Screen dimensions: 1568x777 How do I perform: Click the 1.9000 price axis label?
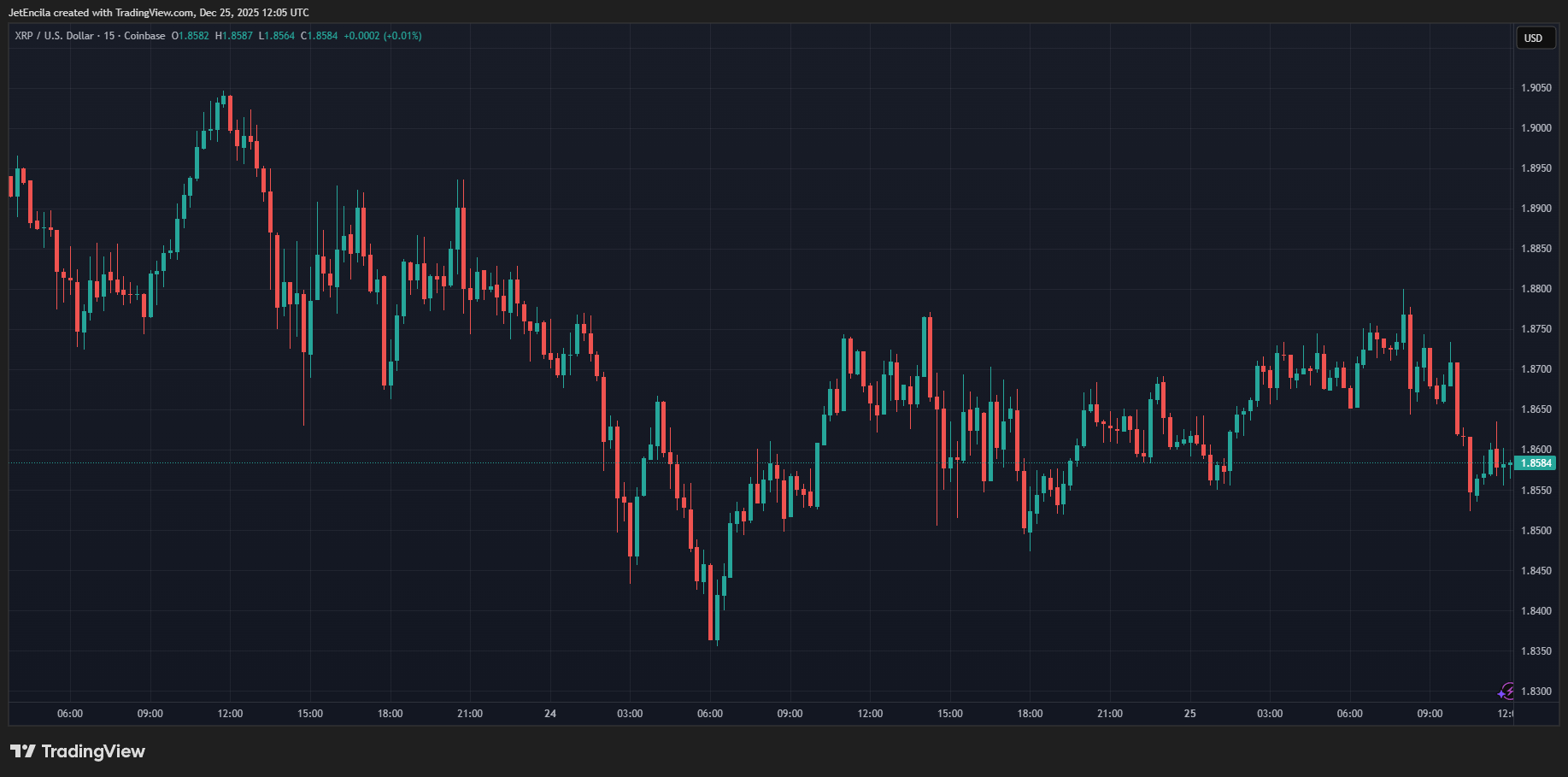1536,128
